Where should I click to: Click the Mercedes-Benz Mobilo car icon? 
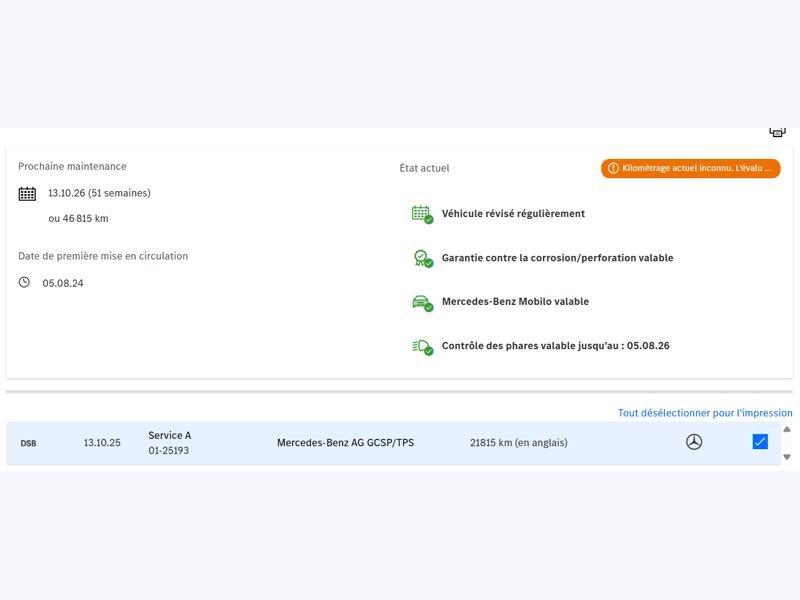click(x=422, y=302)
